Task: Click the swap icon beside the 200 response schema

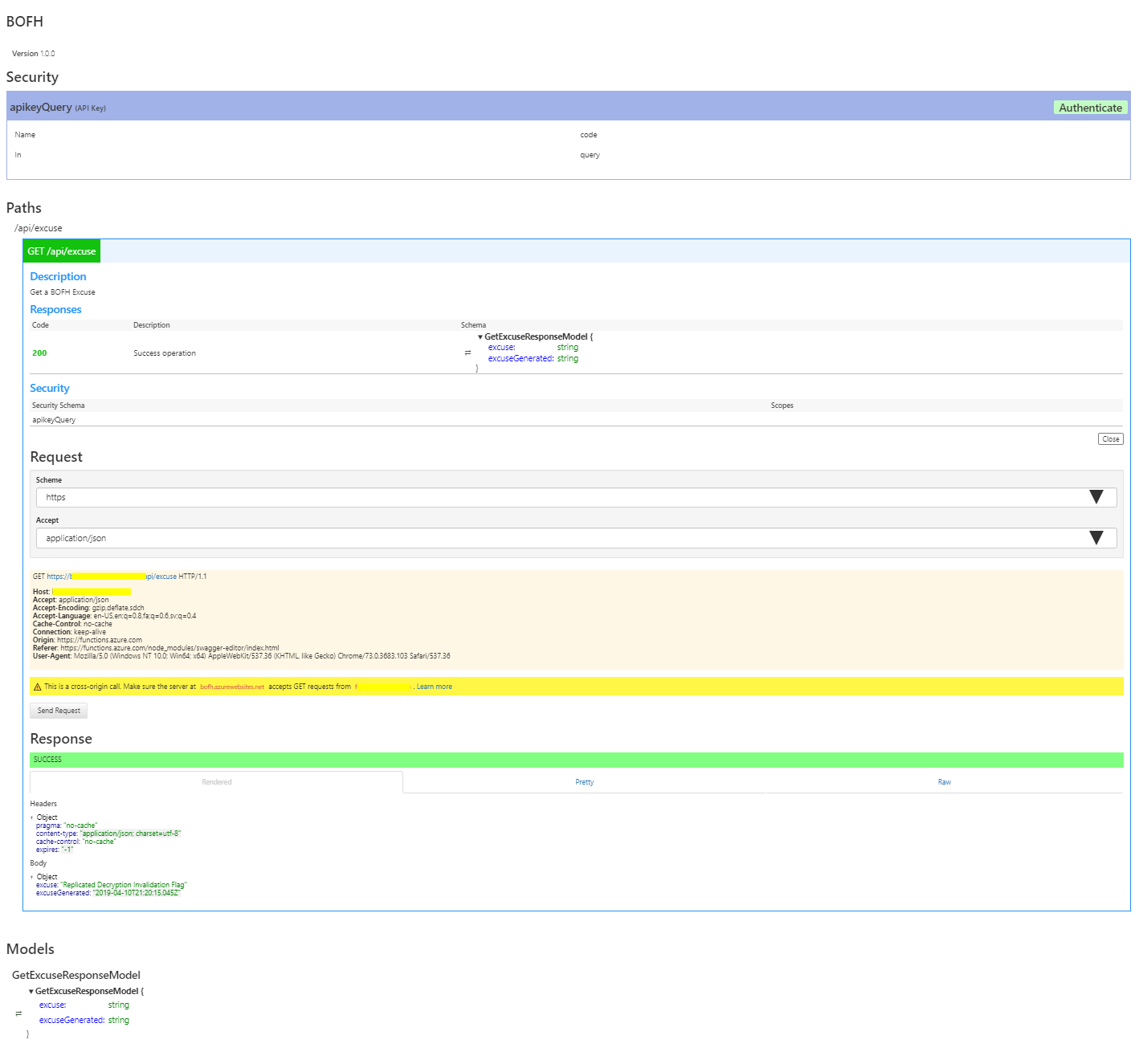Action: (x=467, y=353)
